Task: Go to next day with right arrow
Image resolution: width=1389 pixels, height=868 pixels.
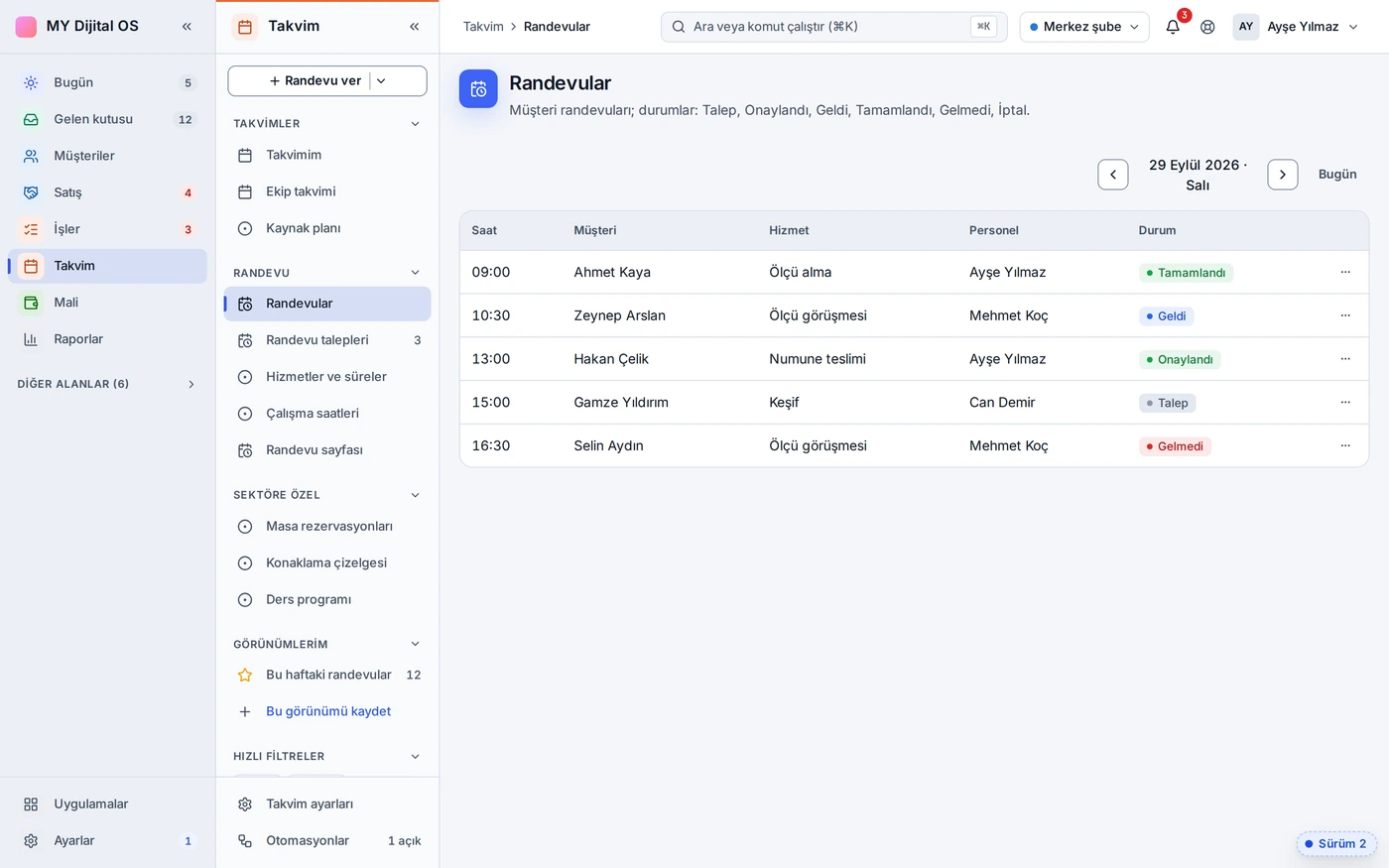Action: (x=1283, y=175)
